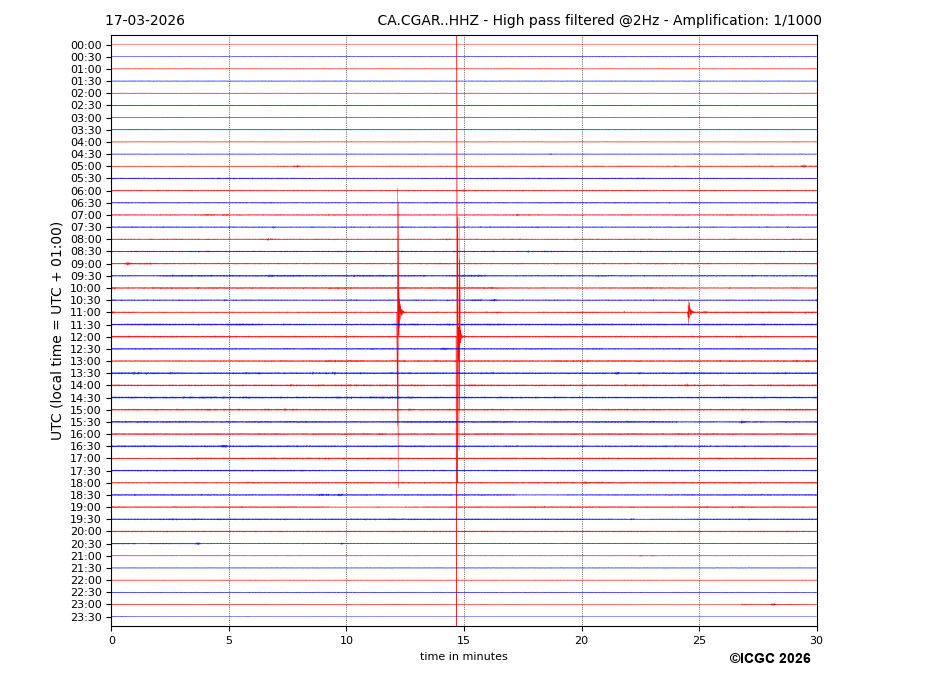927x696 pixels.
Task: Select the 00:00 time label on the y-axis
Action: [86, 45]
